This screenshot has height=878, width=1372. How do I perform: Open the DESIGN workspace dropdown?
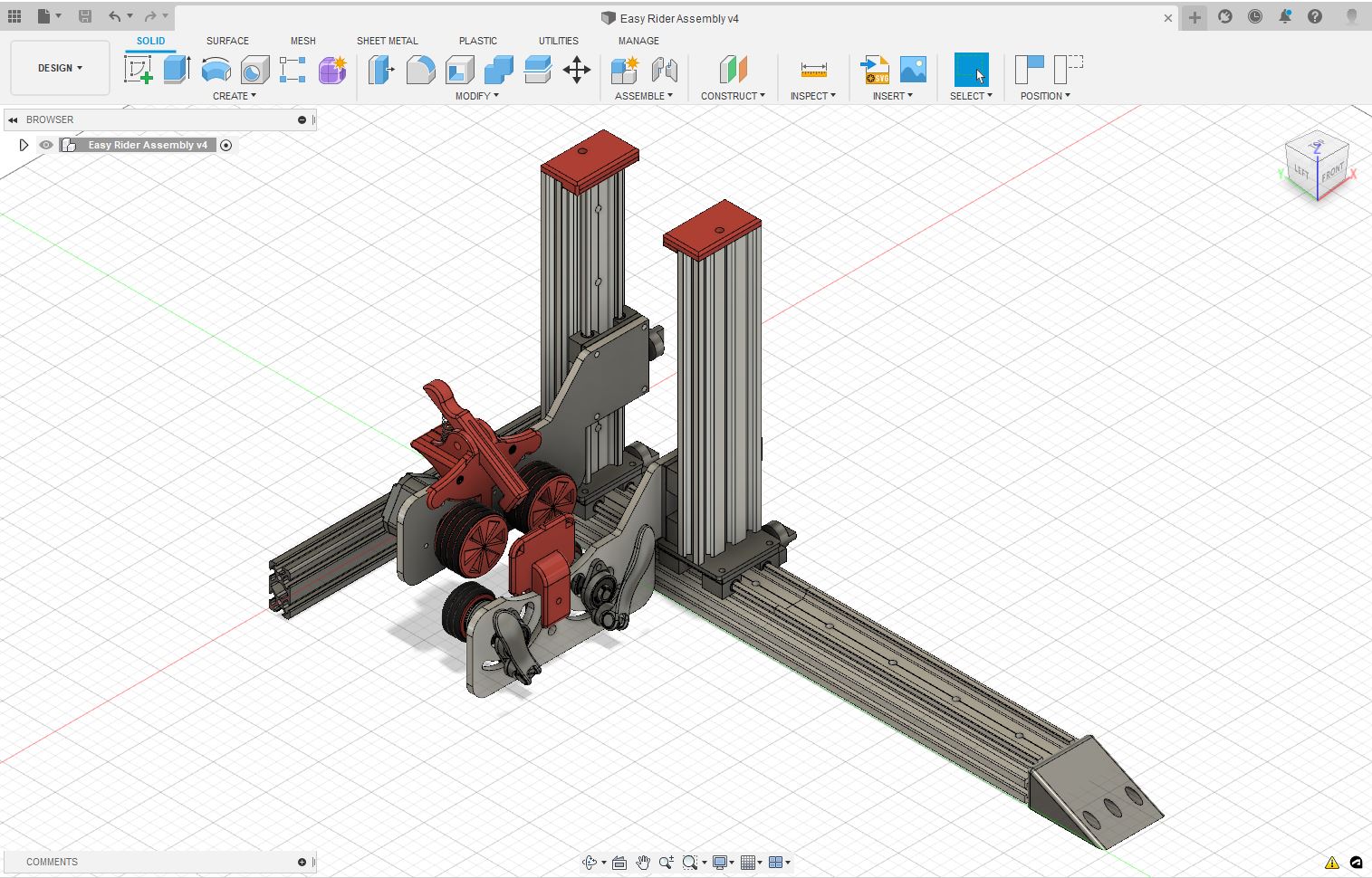(60, 68)
